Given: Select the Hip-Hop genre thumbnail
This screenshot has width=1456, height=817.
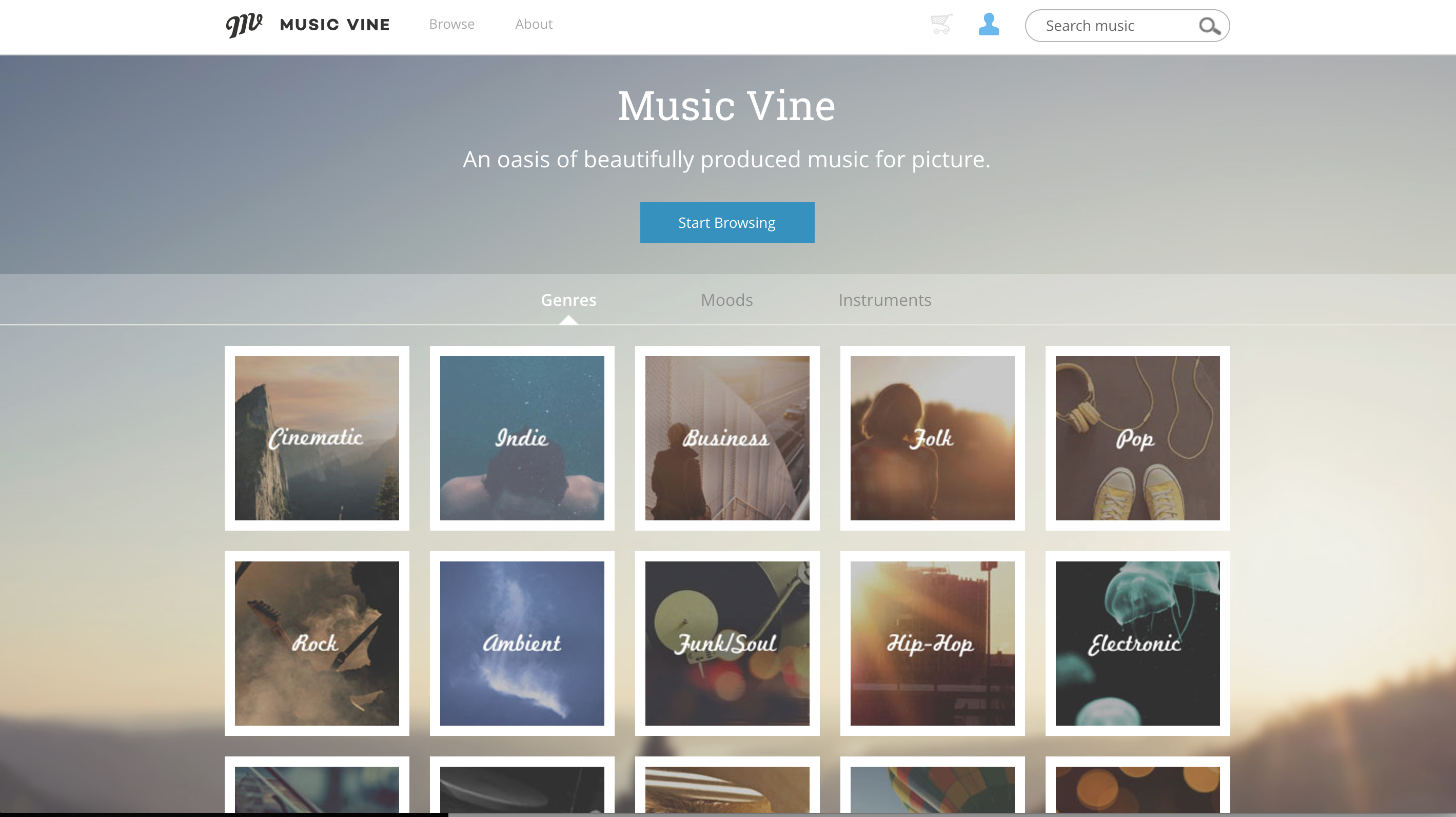Looking at the screenshot, I should tap(932, 644).
